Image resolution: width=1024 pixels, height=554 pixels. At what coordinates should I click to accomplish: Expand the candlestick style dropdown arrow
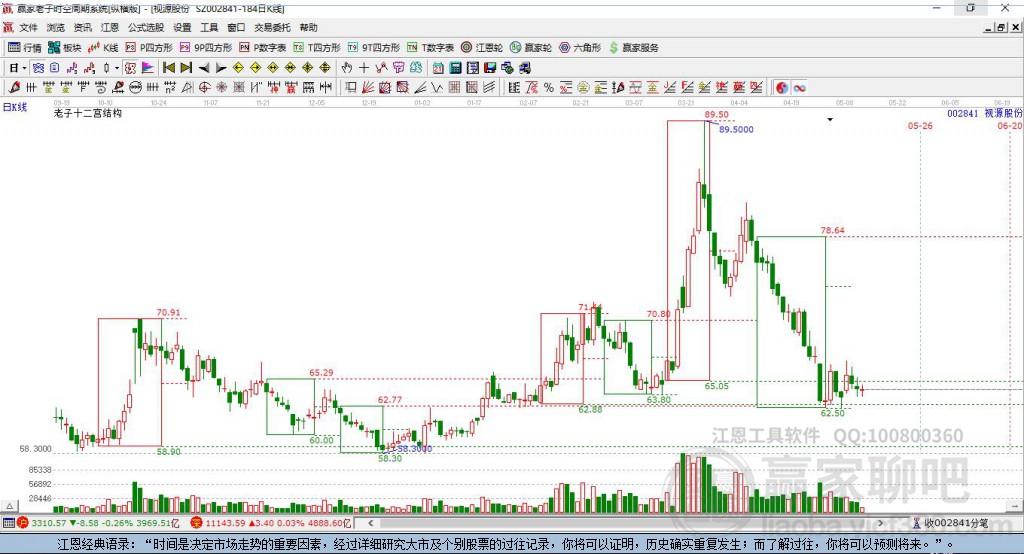117,68
